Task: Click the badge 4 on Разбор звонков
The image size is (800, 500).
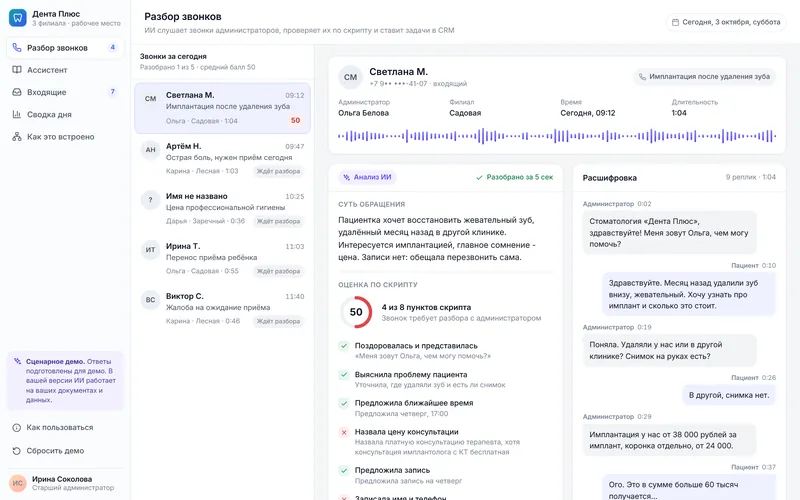Action: pos(113,47)
